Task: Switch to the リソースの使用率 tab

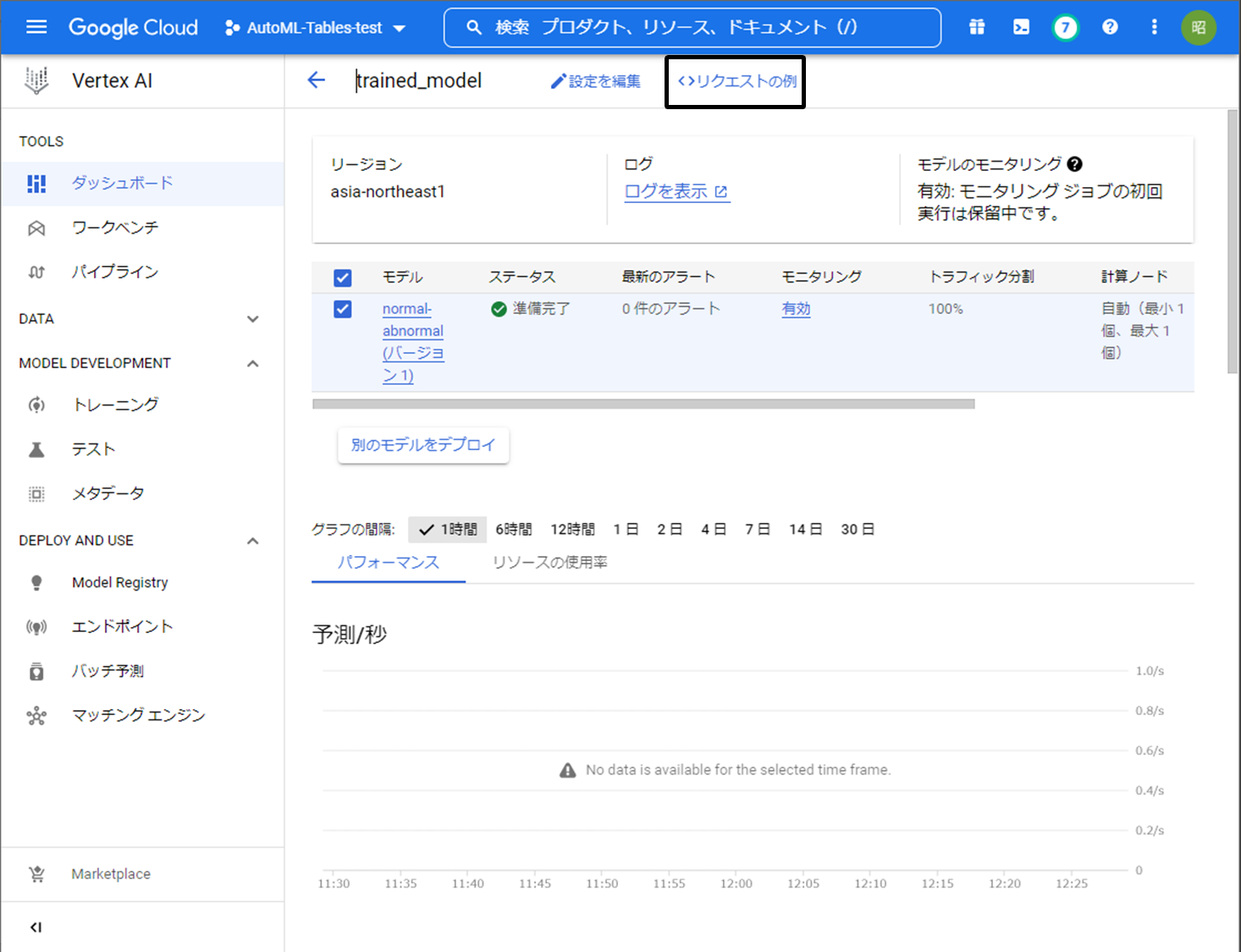Action: click(x=550, y=563)
